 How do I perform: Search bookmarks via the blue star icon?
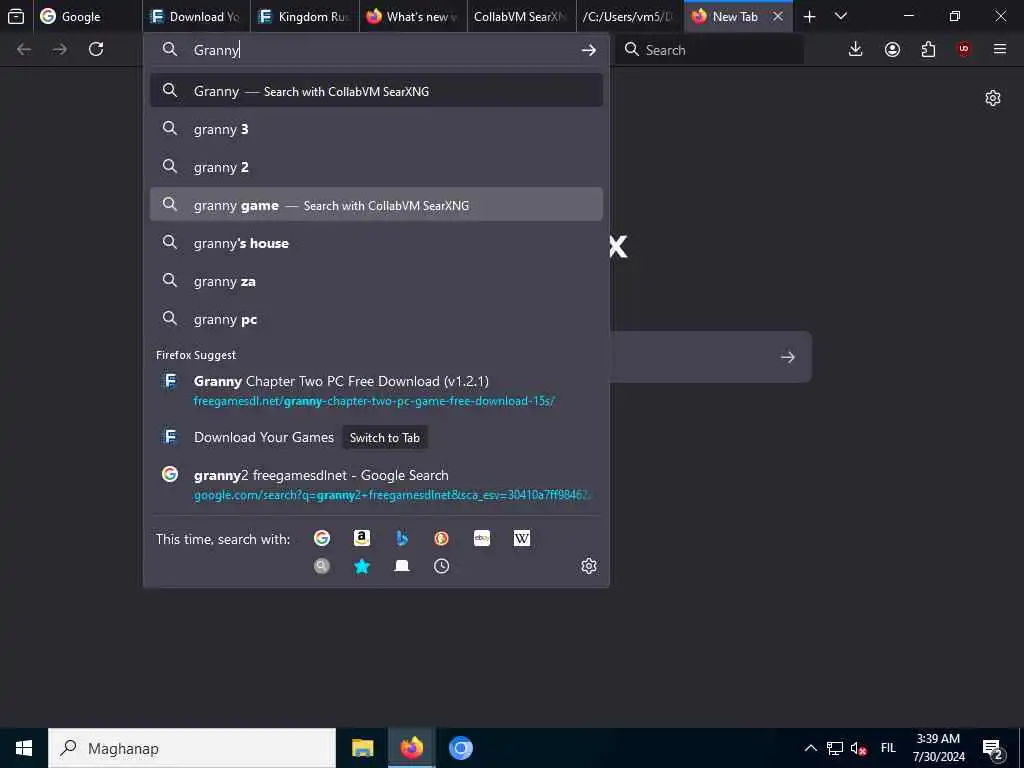(362, 566)
